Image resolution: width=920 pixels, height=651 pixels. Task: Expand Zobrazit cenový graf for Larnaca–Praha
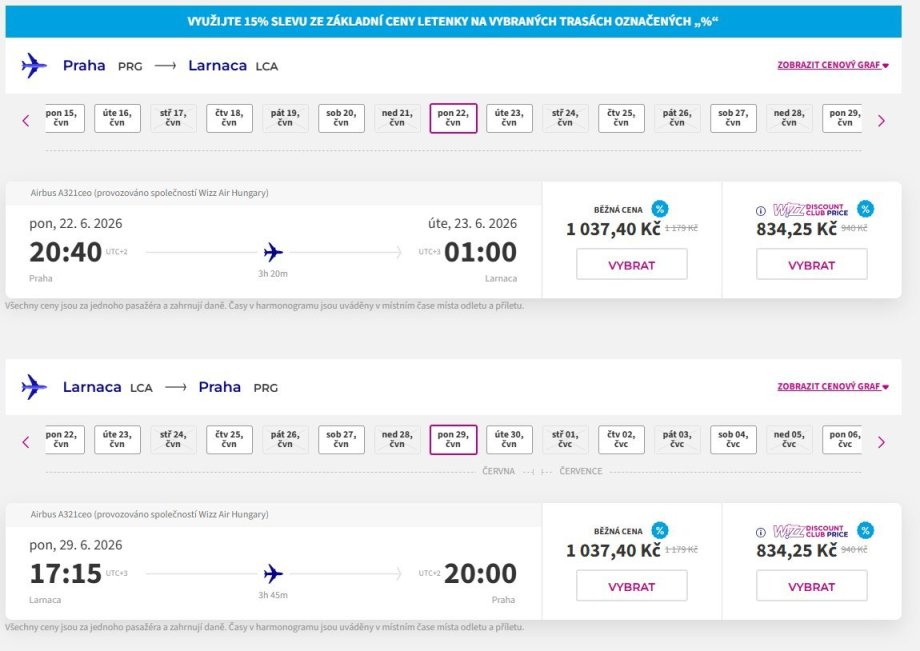click(x=832, y=386)
